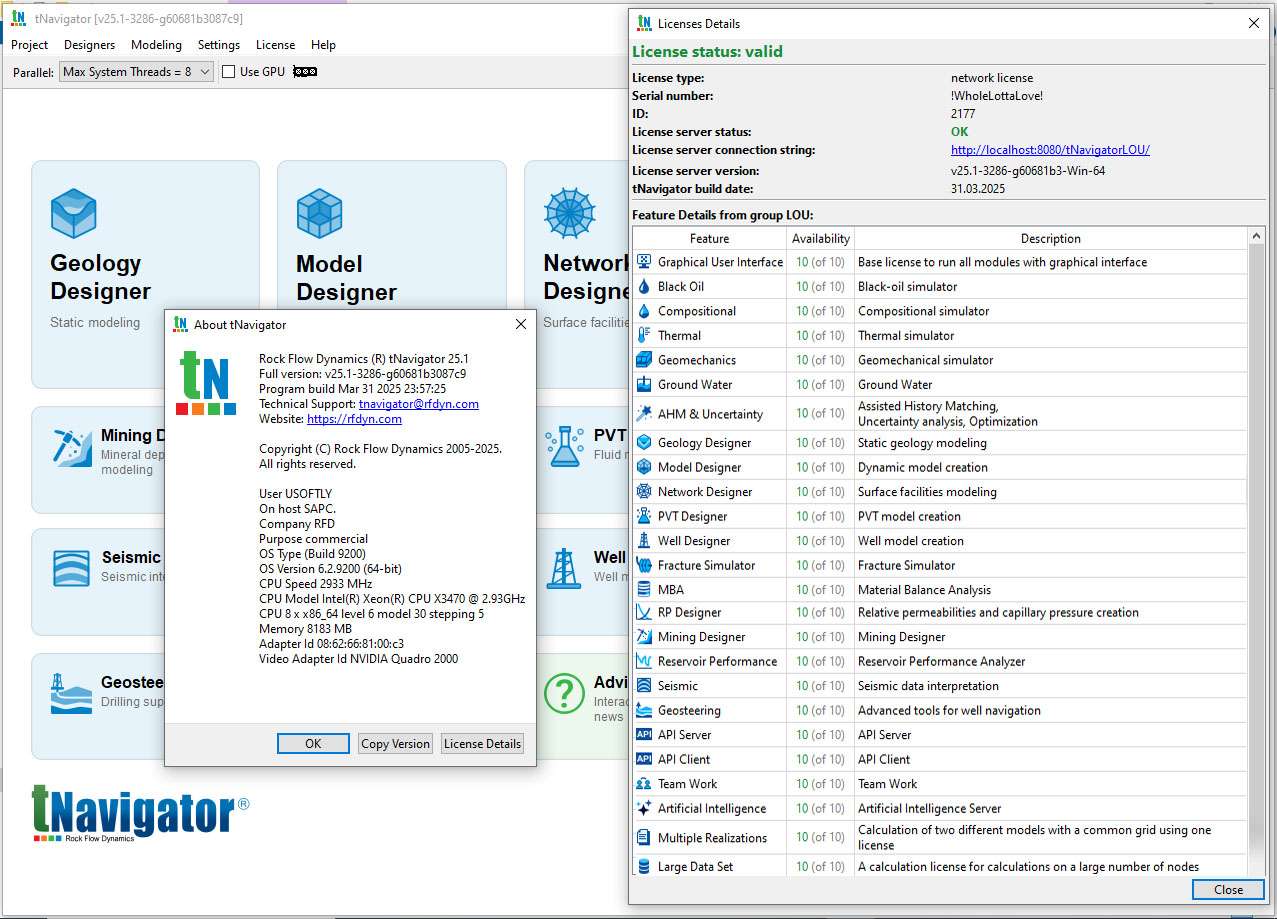This screenshot has height=919, width=1277.
Task: Open the Max System Threads dropdown
Action: [x=136, y=72]
